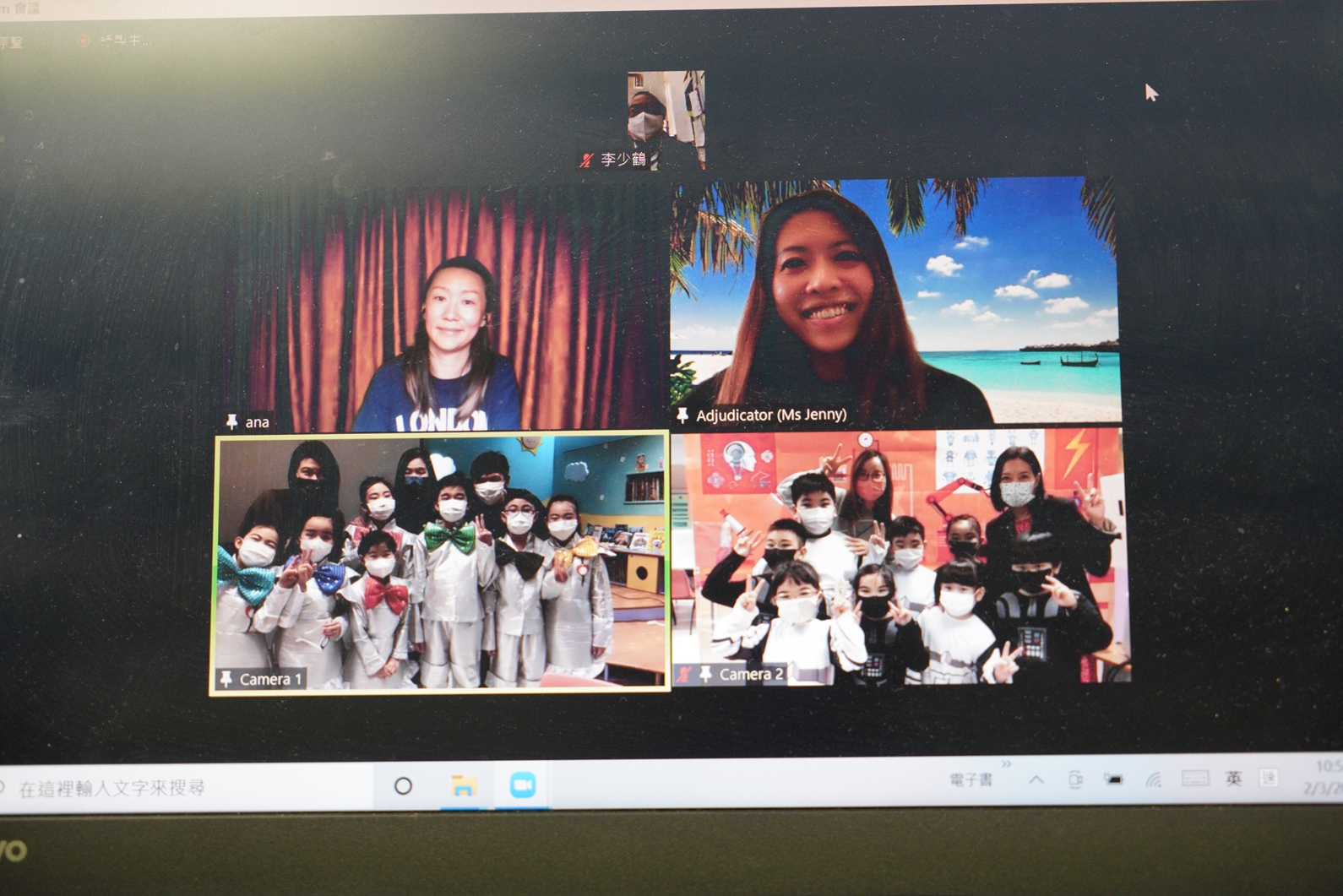Click the ana name label
This screenshot has width=1343, height=896.
[258, 422]
